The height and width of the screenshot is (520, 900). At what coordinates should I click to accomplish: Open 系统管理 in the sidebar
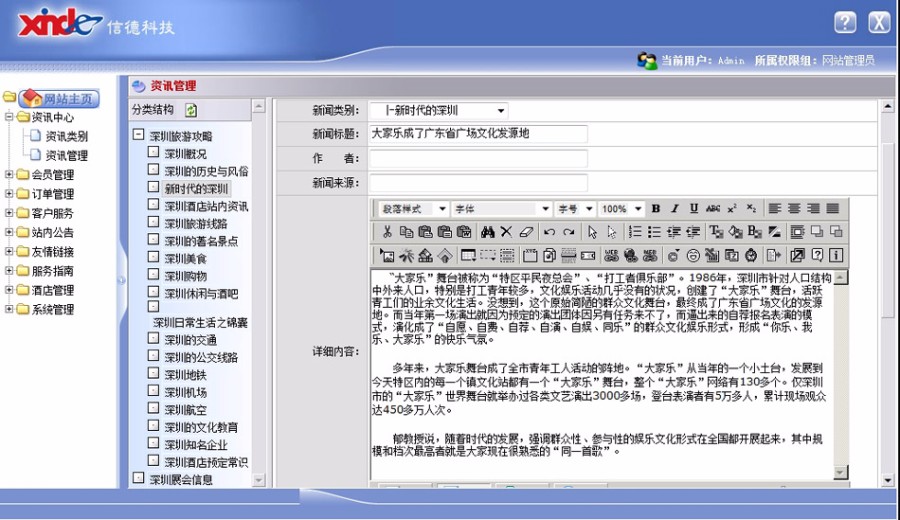52,309
